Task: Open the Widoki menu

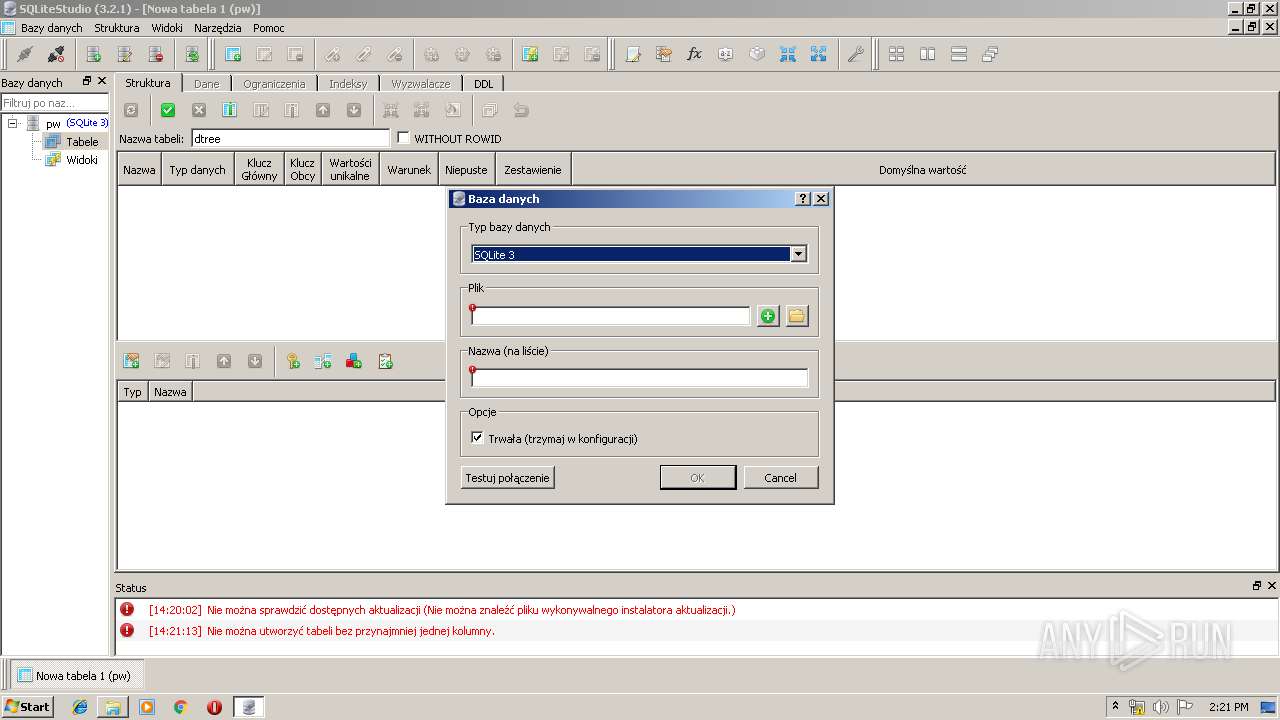Action: coord(167,28)
